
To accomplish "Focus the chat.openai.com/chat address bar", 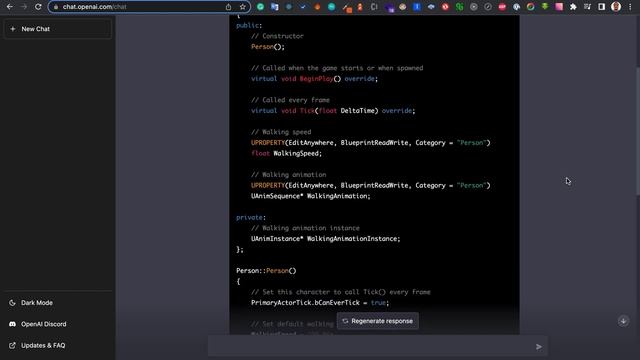I will (x=149, y=7).
